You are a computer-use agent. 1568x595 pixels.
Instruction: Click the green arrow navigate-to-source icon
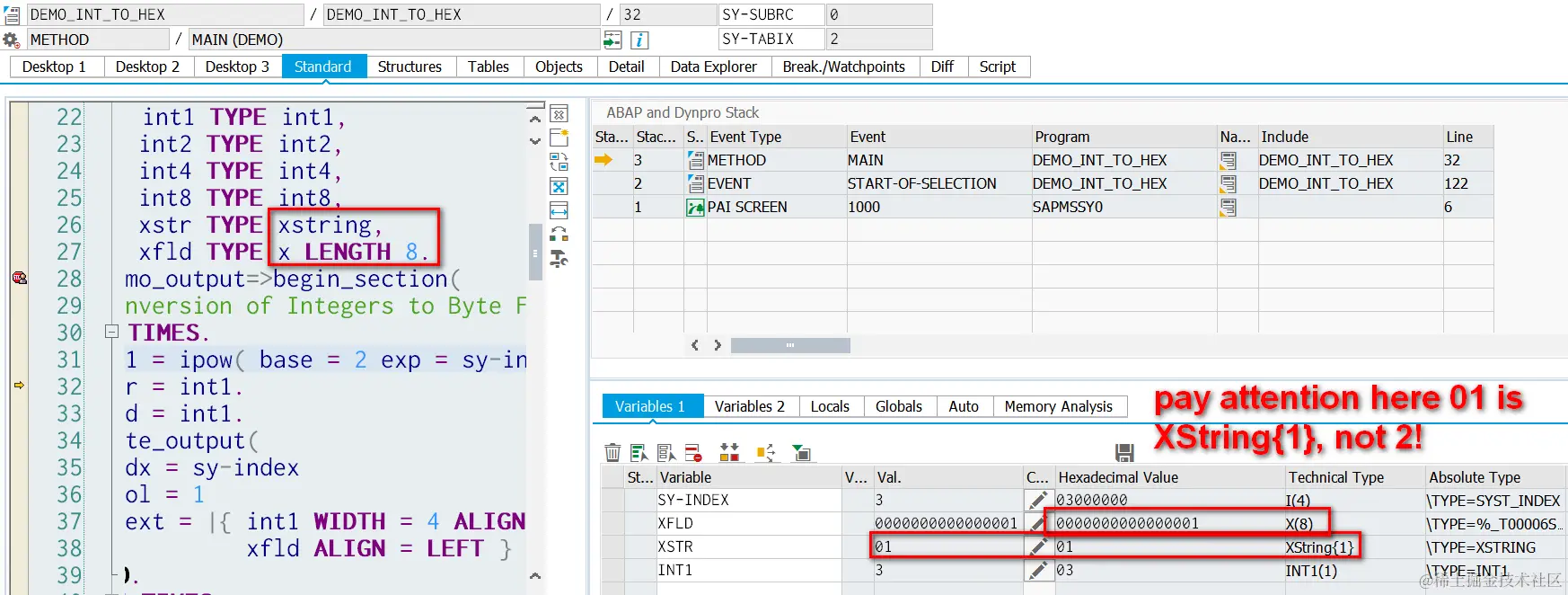(x=612, y=40)
